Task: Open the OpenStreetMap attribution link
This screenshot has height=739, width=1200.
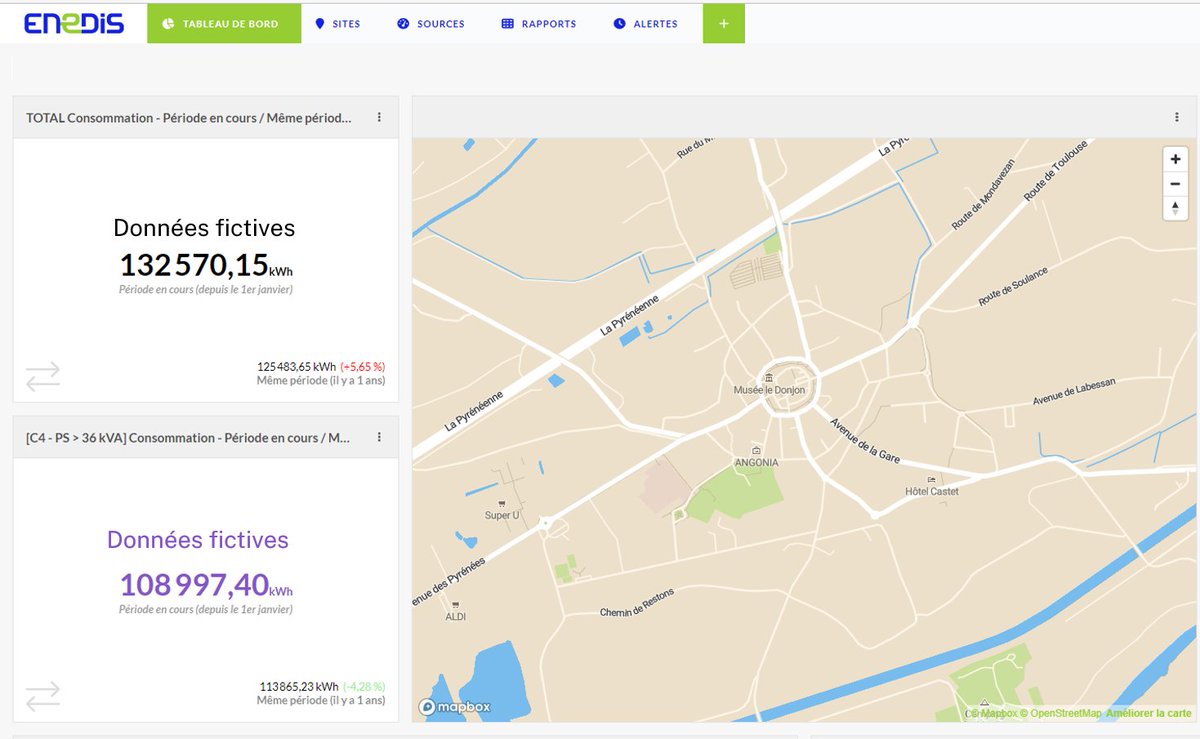Action: point(1061,713)
